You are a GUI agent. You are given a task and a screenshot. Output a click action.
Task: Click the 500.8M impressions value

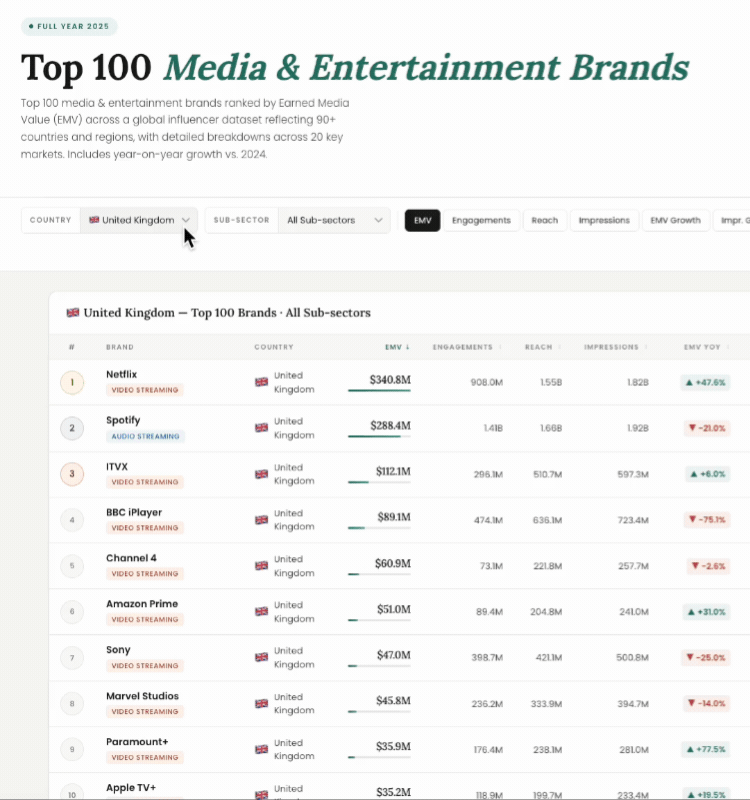click(632, 658)
